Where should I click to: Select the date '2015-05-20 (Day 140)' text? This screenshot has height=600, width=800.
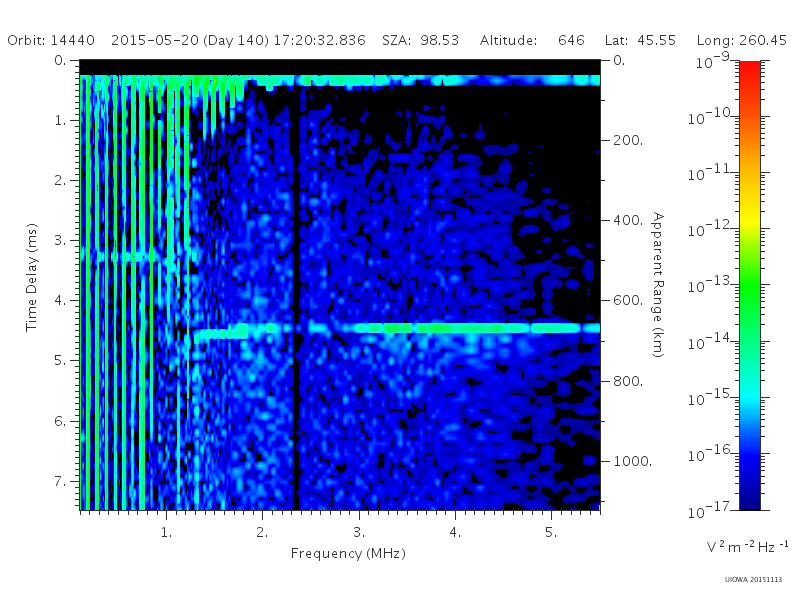pyautogui.click(x=190, y=40)
